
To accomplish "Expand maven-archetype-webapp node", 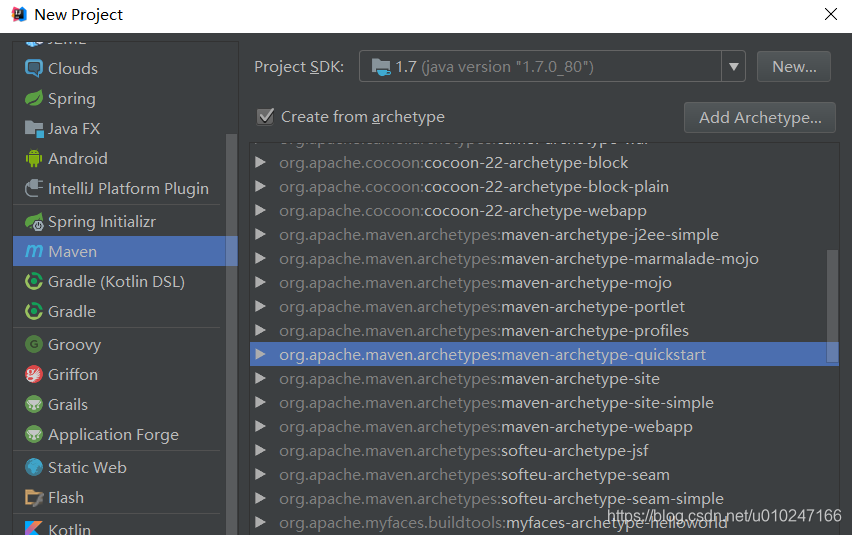I will click(x=260, y=426).
